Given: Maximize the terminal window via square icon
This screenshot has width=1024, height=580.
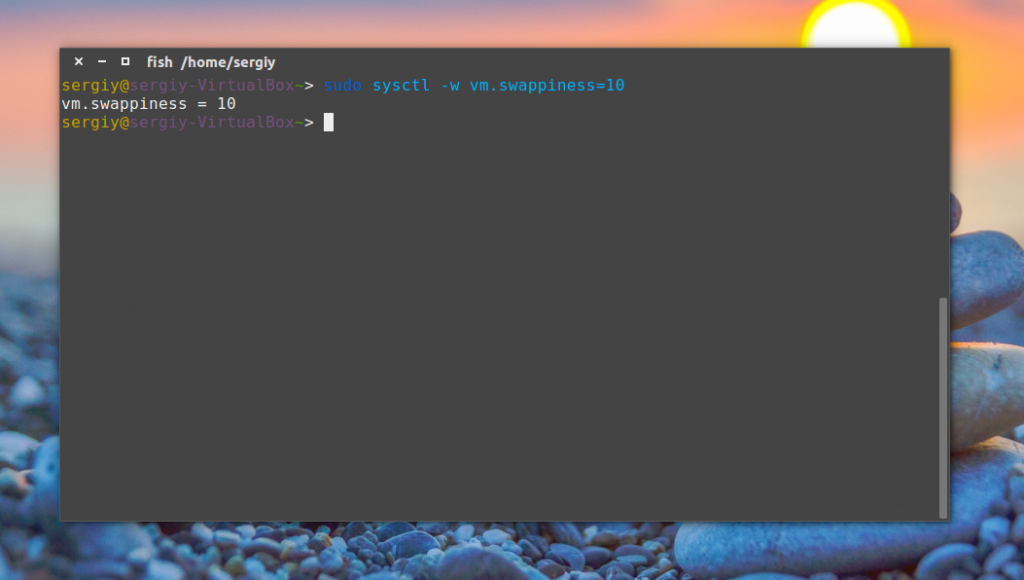Looking at the screenshot, I should pyautogui.click(x=125, y=61).
